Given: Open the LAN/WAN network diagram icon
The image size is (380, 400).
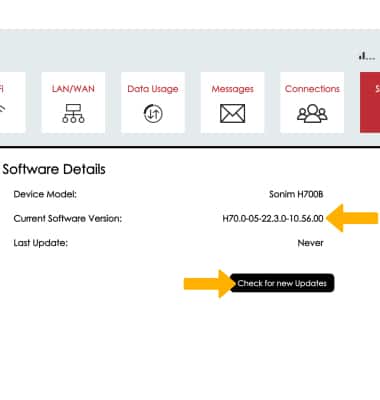Looking at the screenshot, I should coord(73,113).
